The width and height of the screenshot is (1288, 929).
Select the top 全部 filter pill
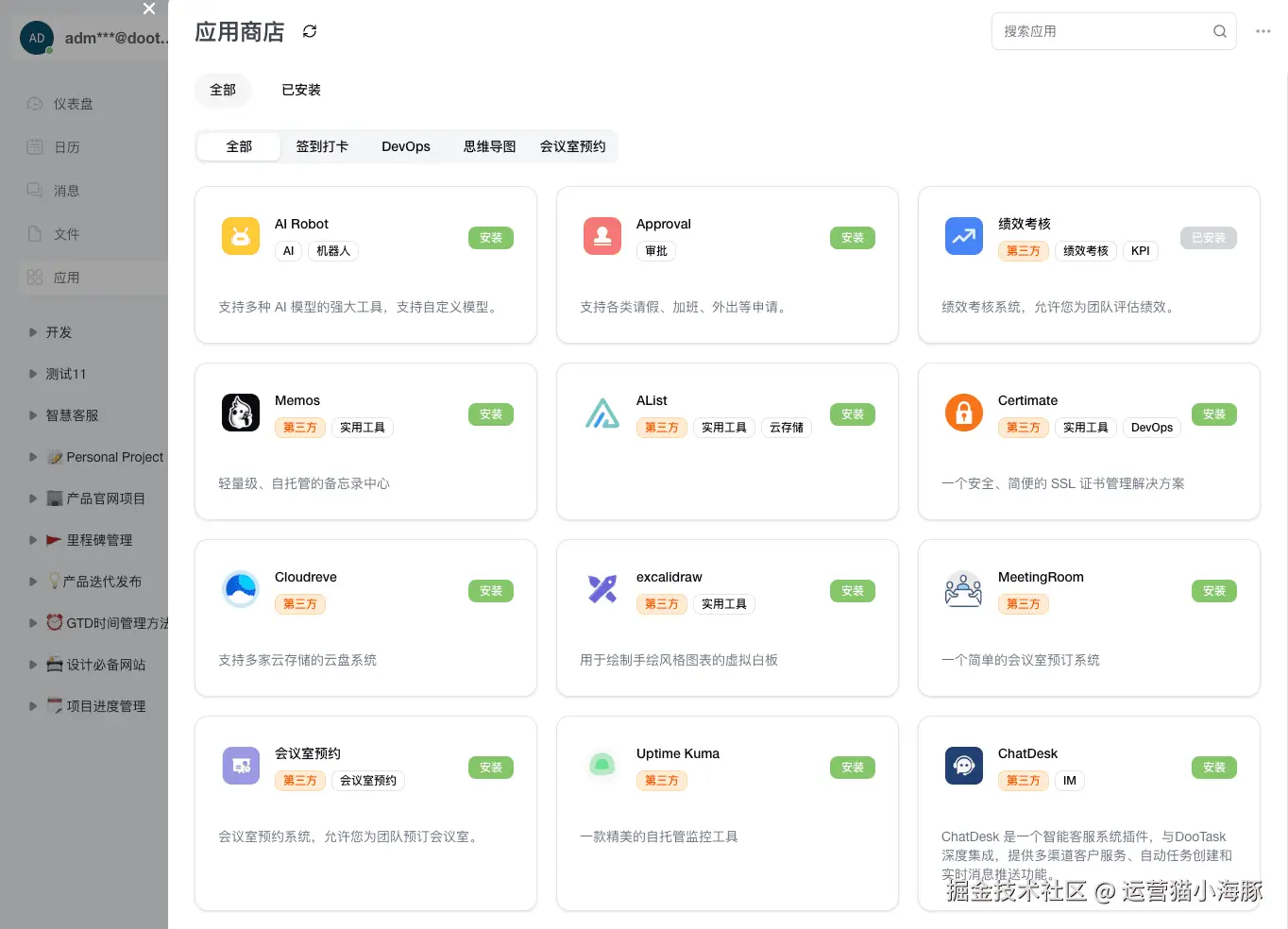(x=223, y=90)
